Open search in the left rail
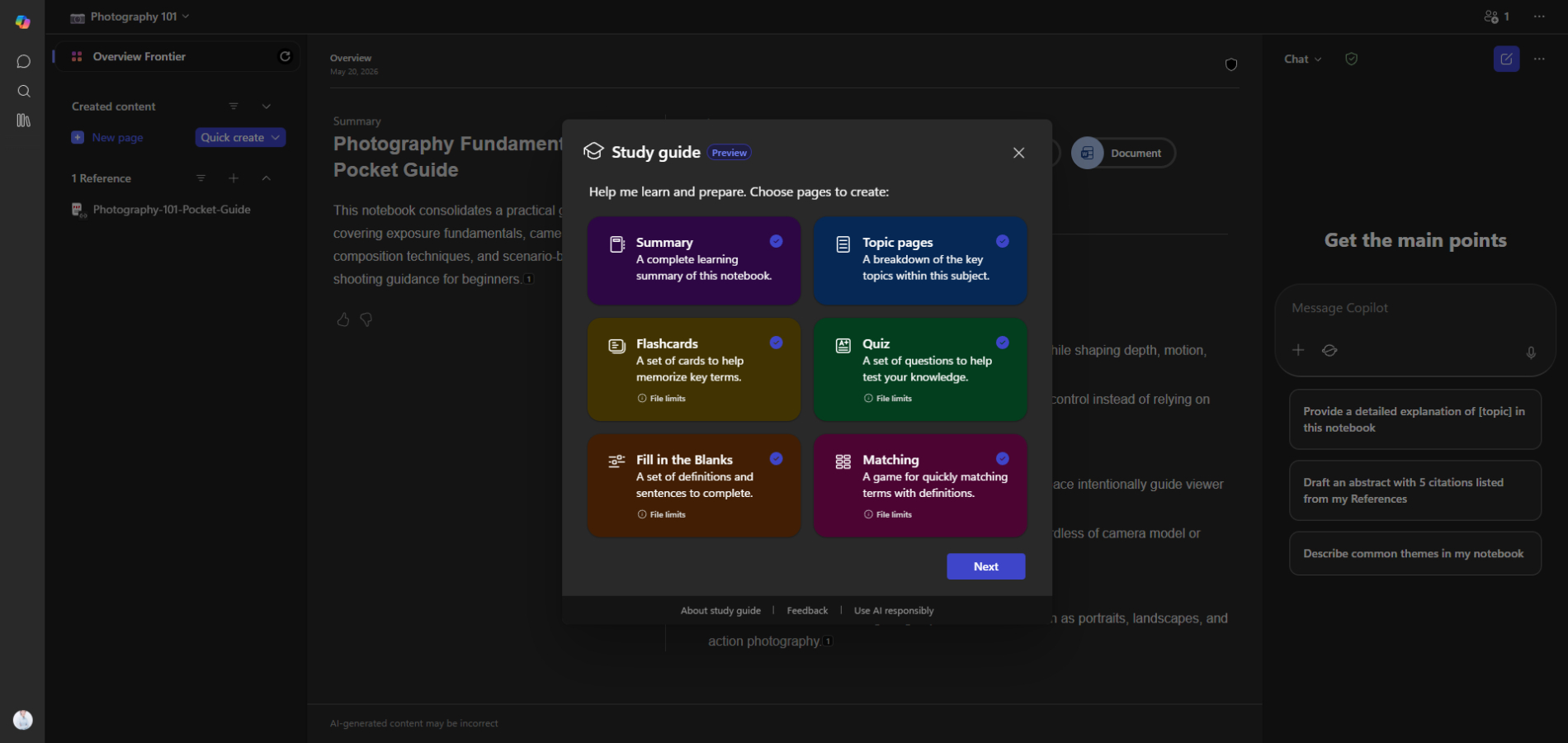1568x743 pixels. (23, 91)
